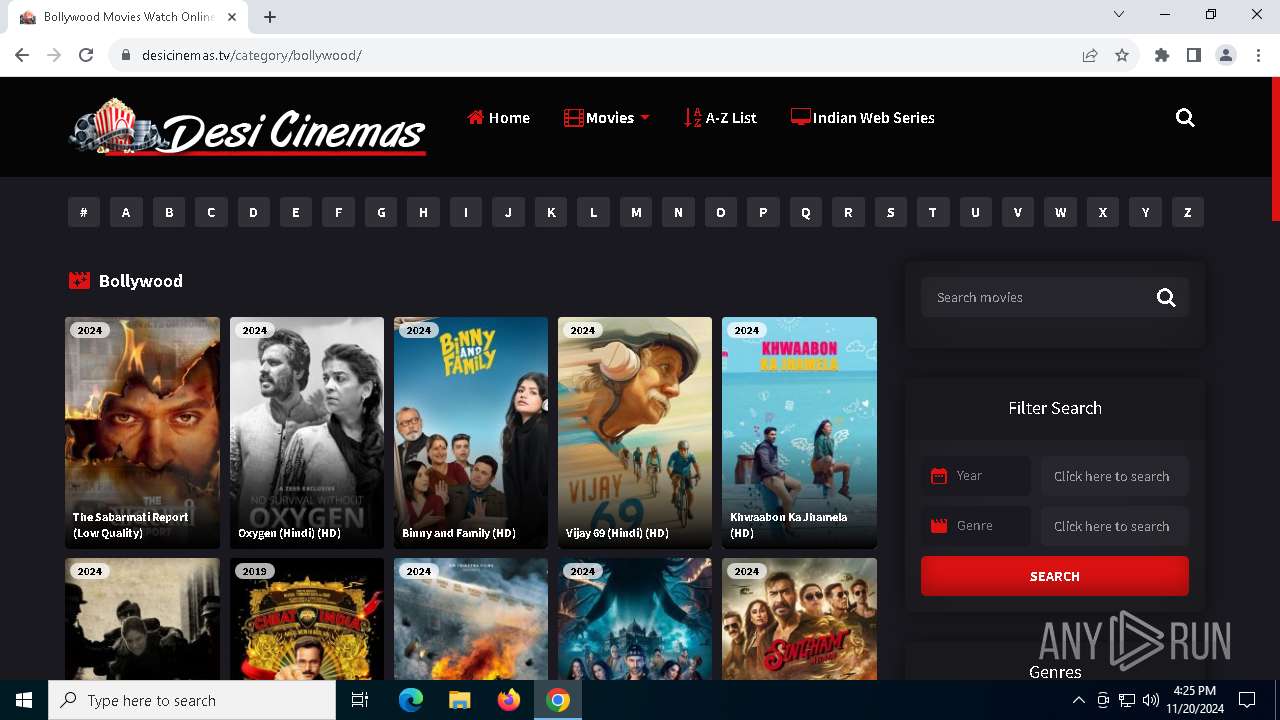
Task: Open The Sabarmati Report movie poster
Action: coord(142,433)
